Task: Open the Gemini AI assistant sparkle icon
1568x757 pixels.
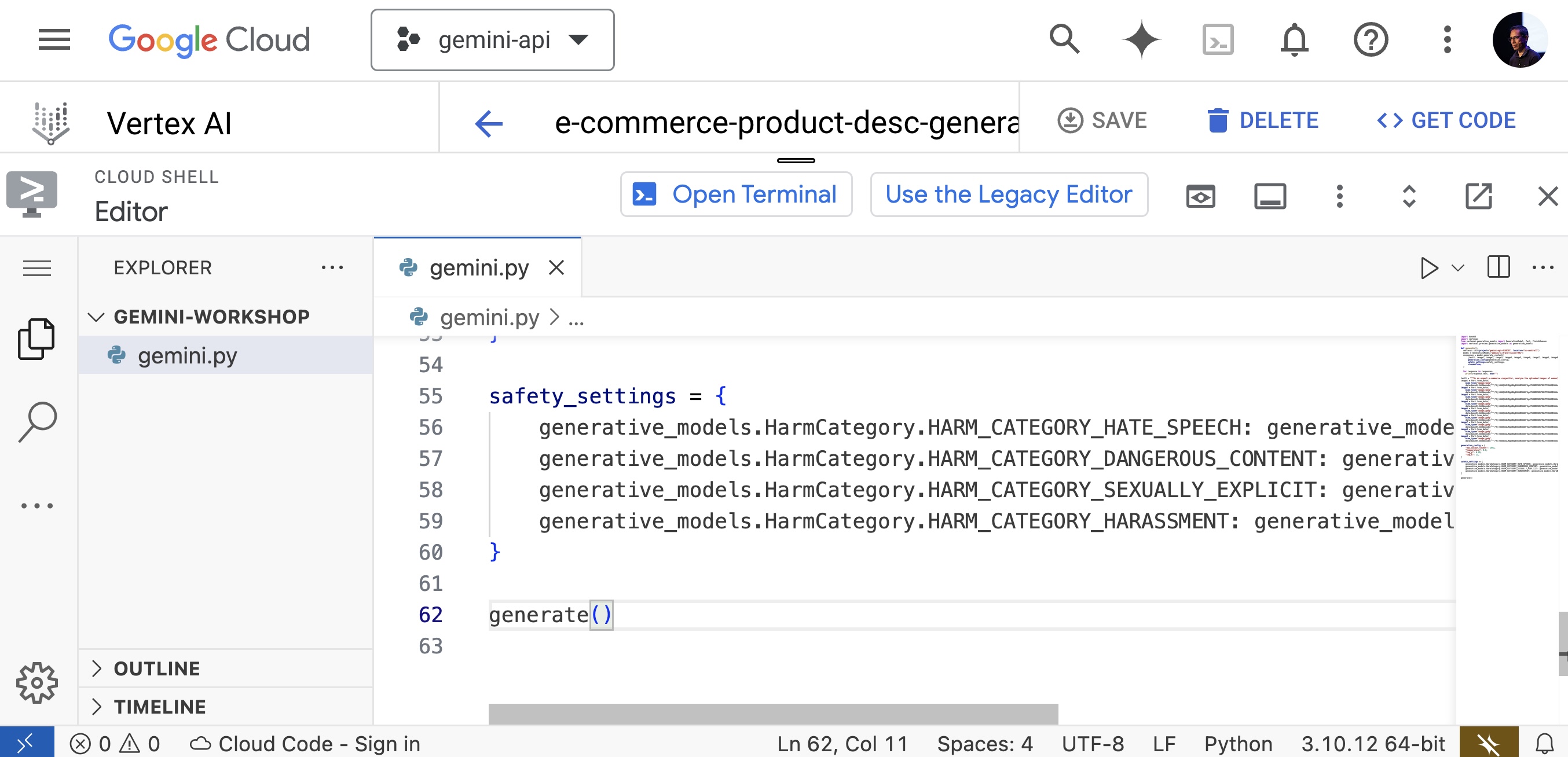Action: pyautogui.click(x=1141, y=39)
